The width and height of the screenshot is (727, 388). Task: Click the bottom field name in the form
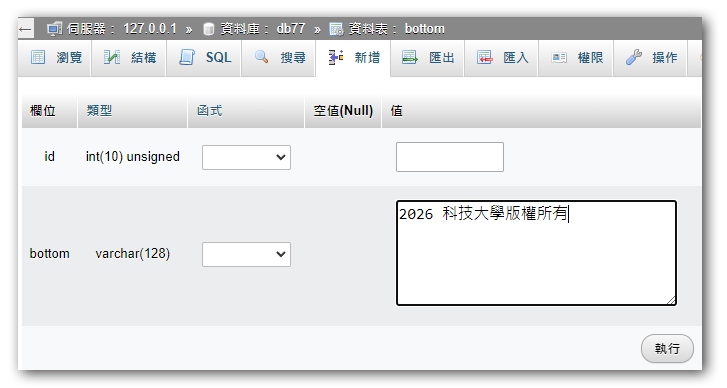50,254
